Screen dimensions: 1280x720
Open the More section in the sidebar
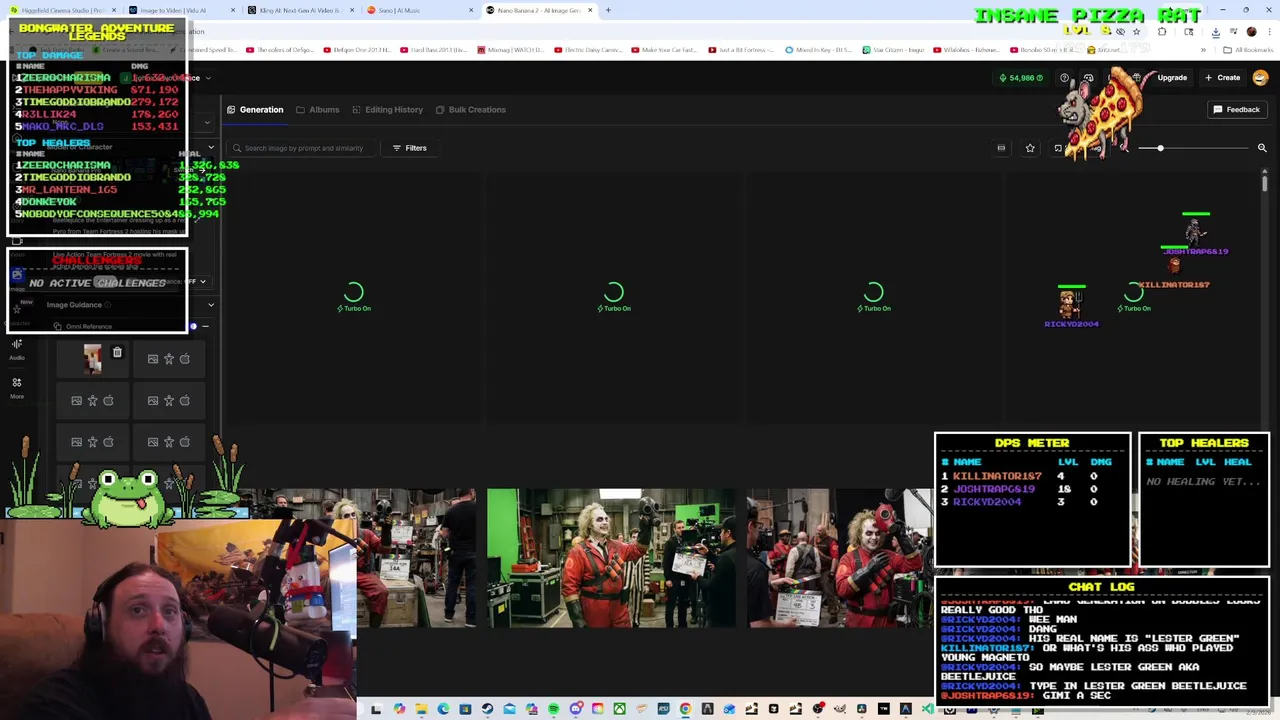click(17, 387)
